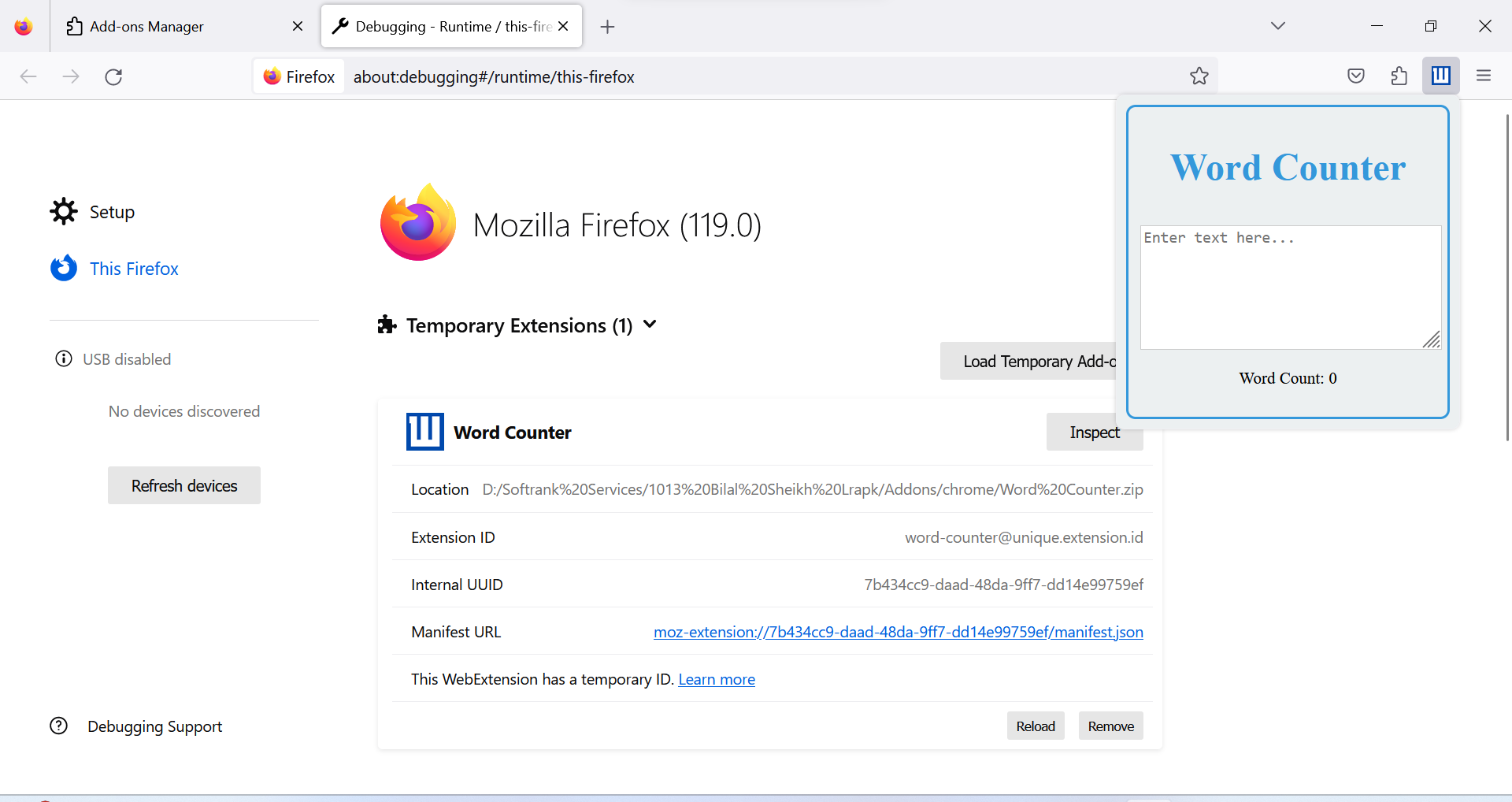Viewport: 1512px width, 802px height.
Task: Click the Word Counter popup heading
Action: (1288, 167)
